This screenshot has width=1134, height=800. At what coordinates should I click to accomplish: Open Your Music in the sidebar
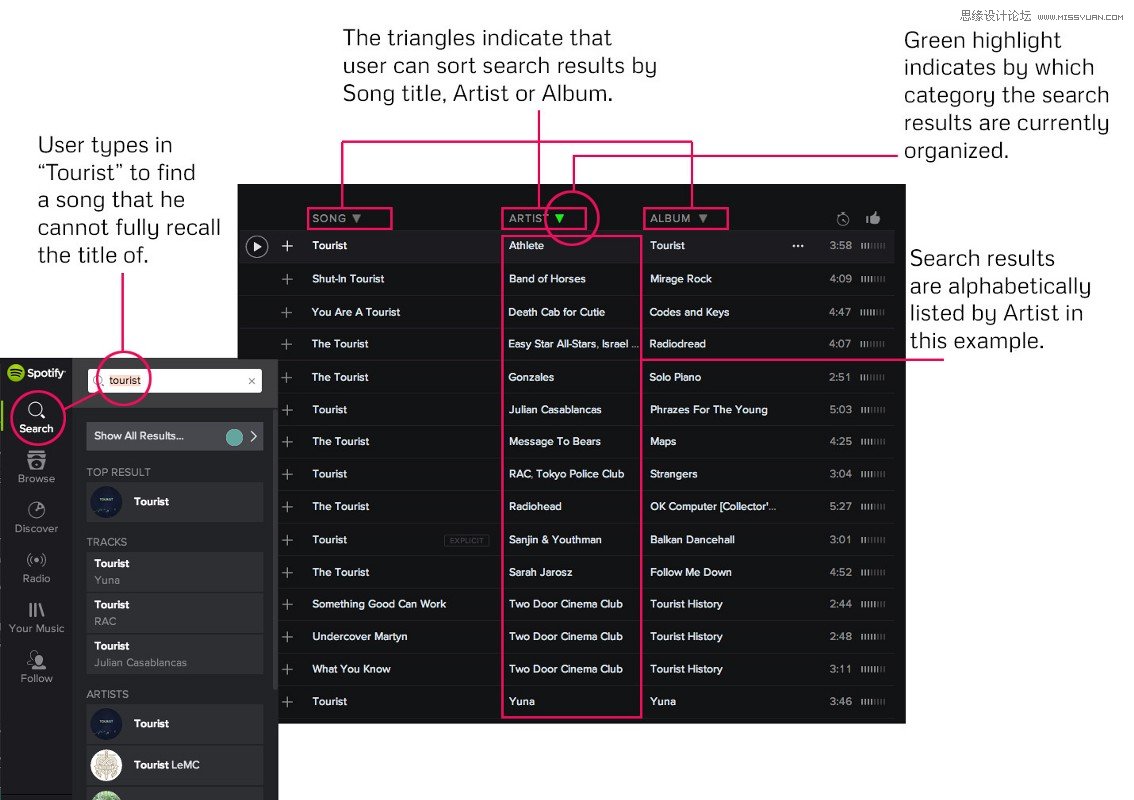point(36,618)
